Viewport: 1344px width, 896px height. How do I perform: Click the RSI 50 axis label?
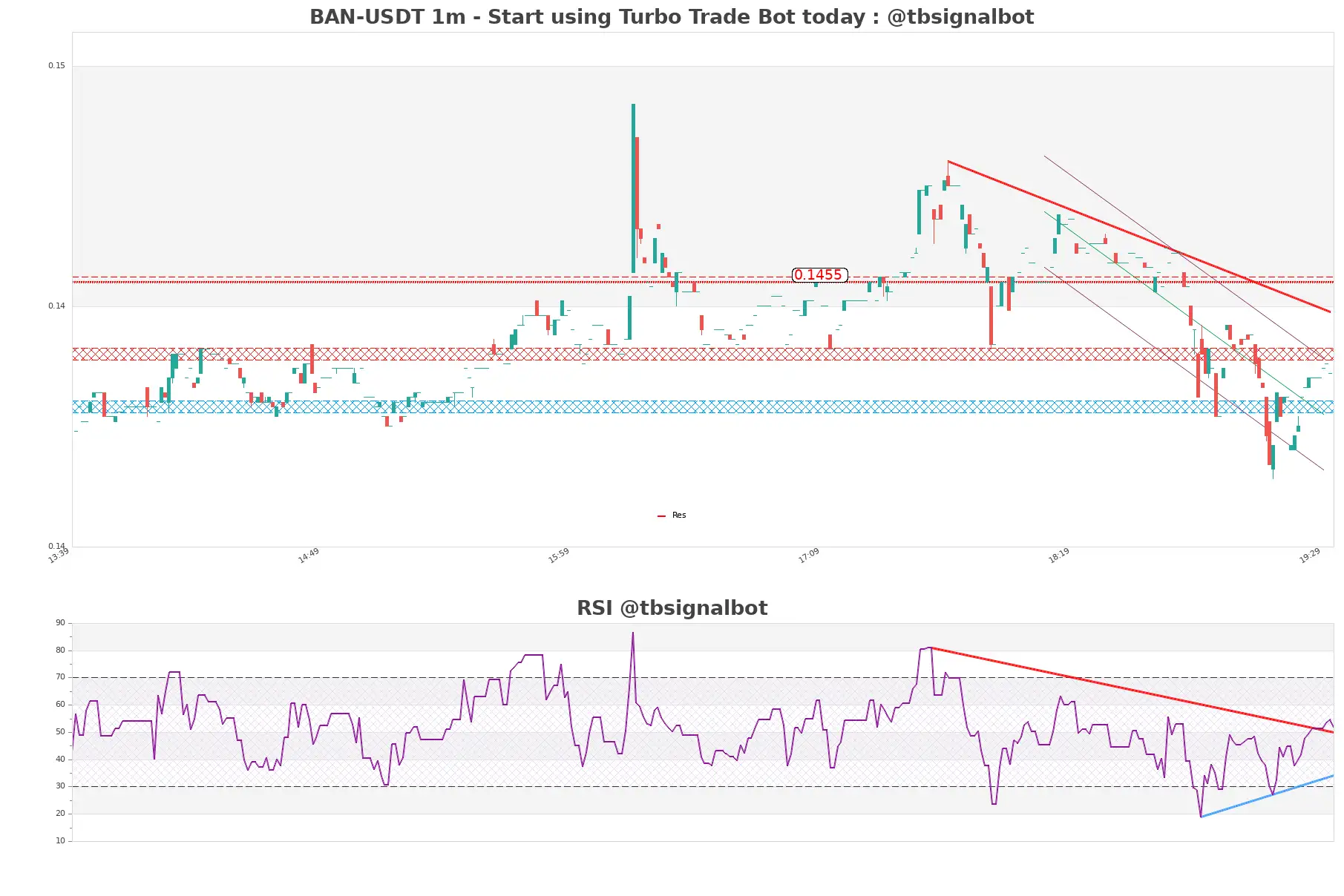point(60,732)
